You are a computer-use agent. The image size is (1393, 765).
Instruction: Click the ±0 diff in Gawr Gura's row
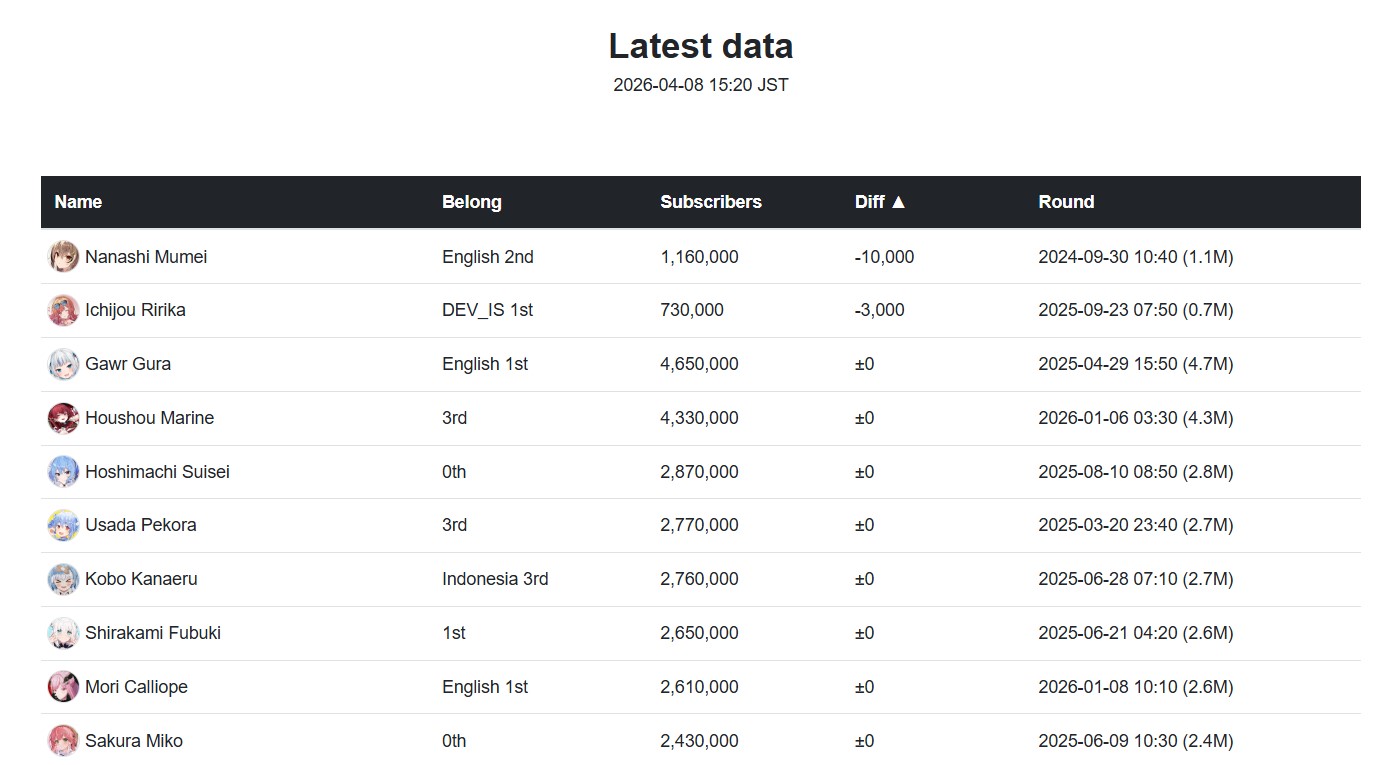(x=865, y=364)
